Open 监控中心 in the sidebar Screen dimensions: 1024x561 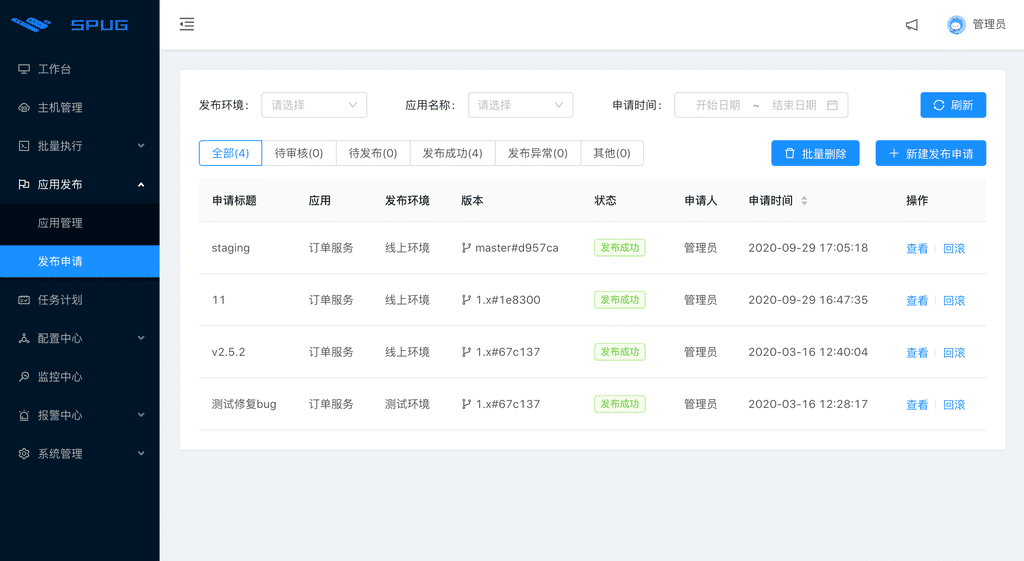coord(60,377)
